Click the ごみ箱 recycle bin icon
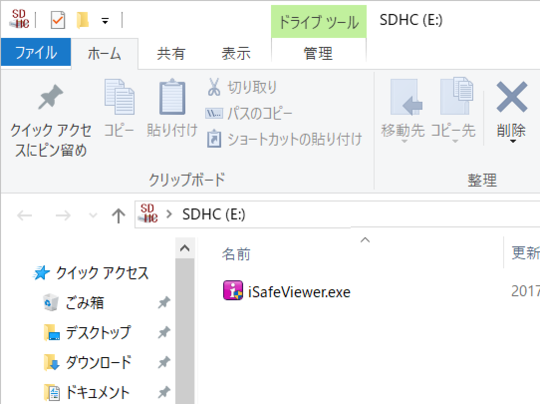Viewport: 540px width, 404px height. tap(50, 302)
